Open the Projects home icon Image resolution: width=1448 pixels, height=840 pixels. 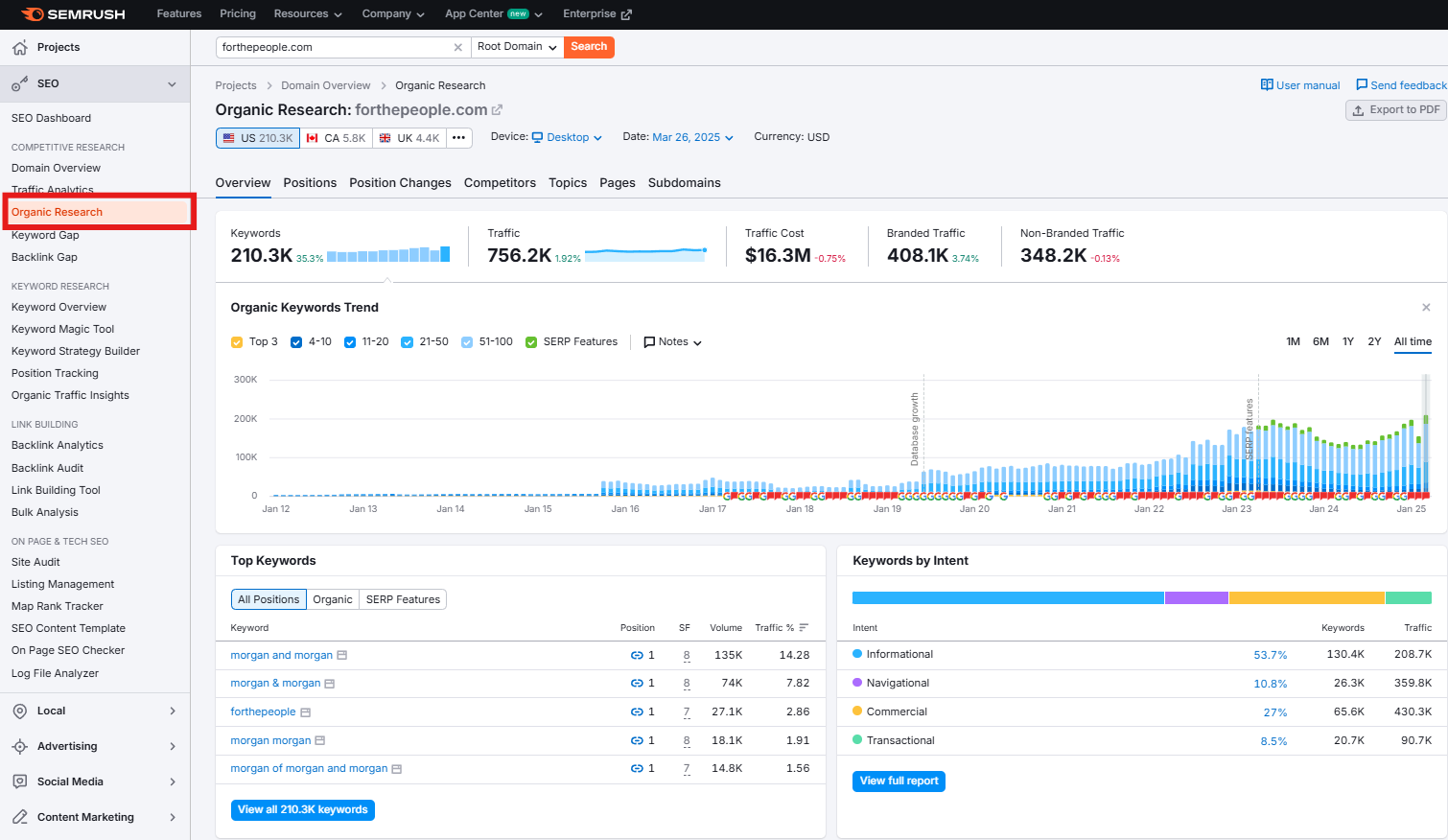[x=19, y=47]
